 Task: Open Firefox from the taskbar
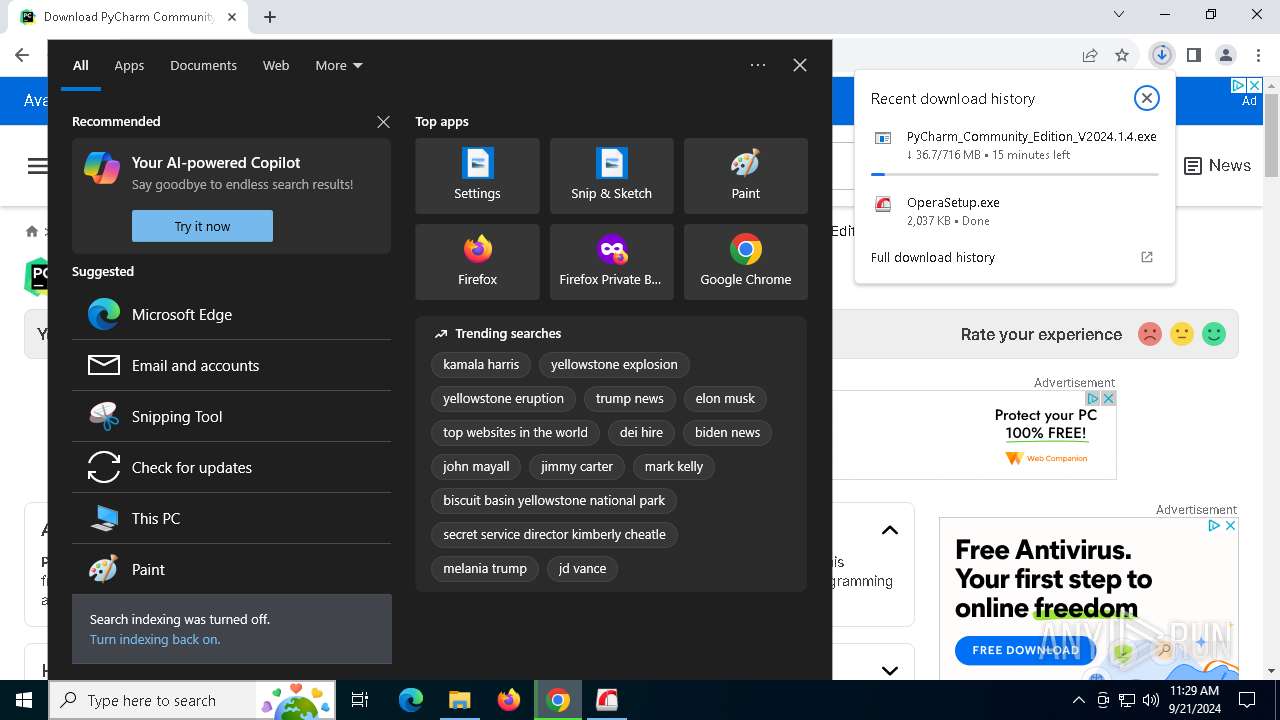(509, 700)
